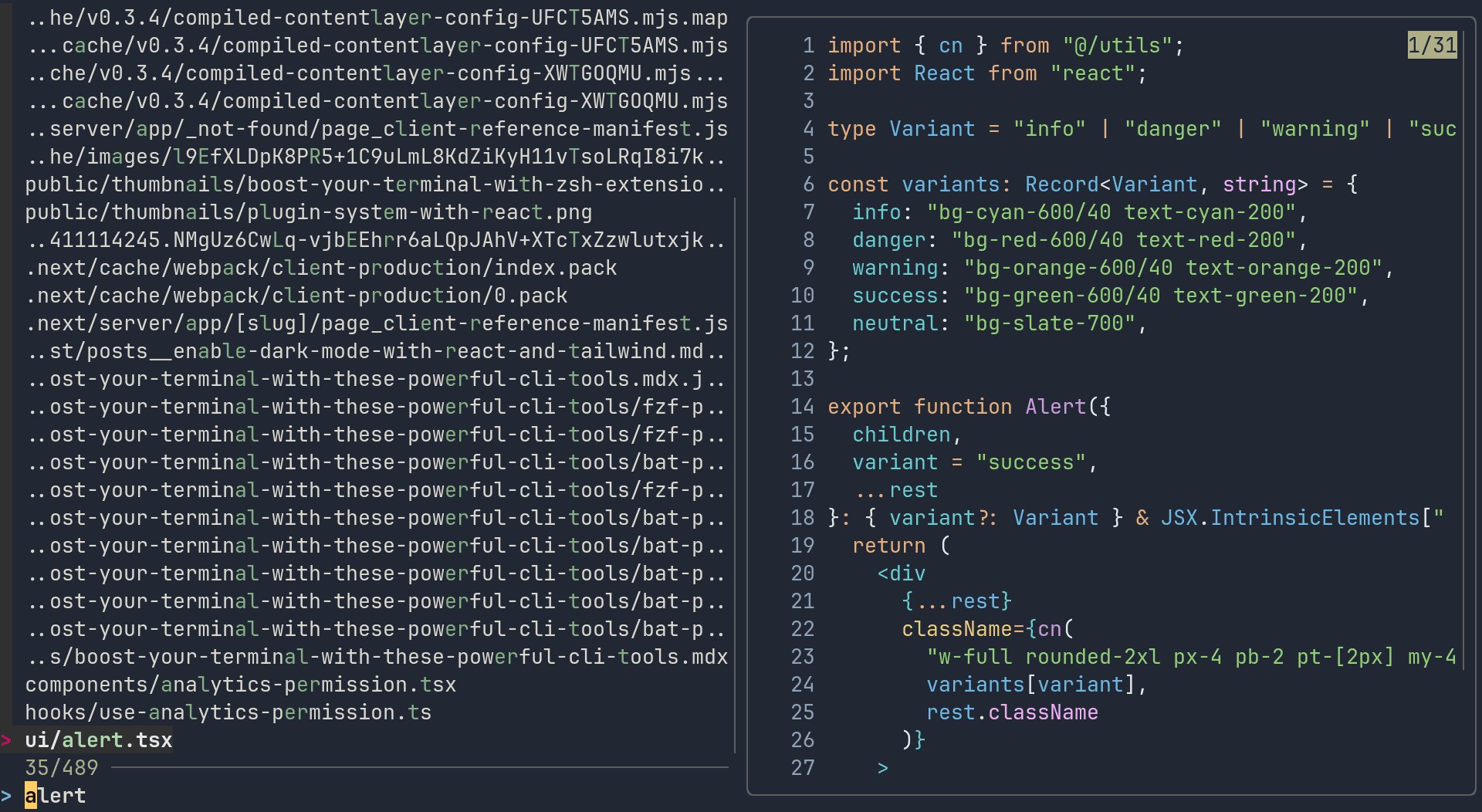
Task: Select the [slug] page_client-reference-manifest.js entry
Action: pyautogui.click(x=376, y=323)
